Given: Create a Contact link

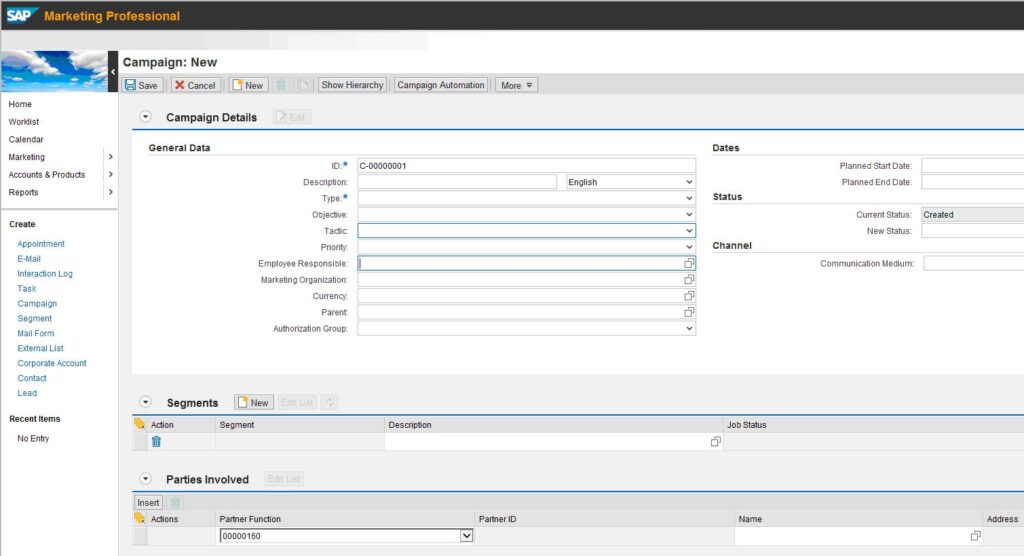Looking at the screenshot, I should coord(32,378).
